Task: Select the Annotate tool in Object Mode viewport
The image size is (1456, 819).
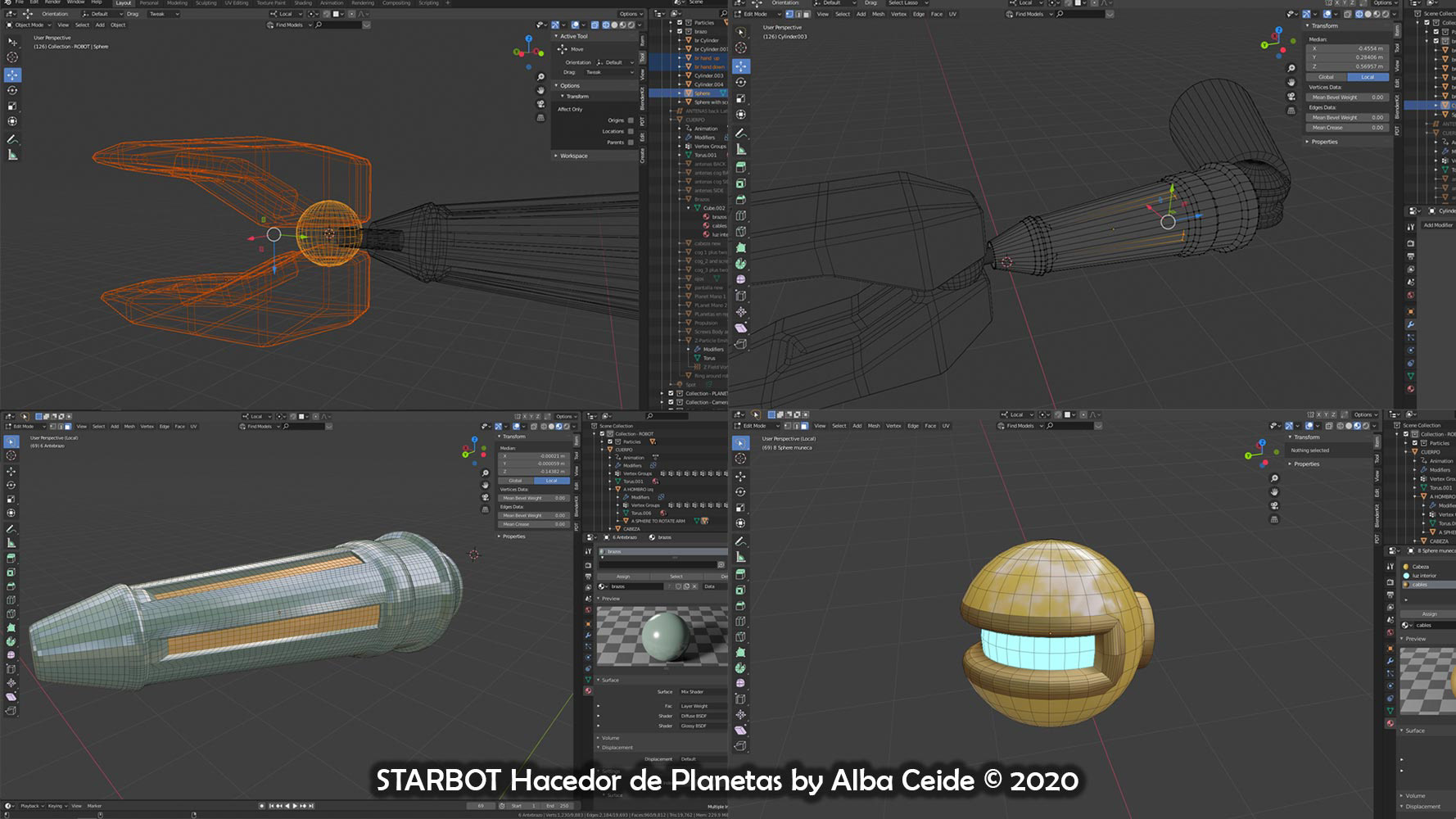Action: pos(12,139)
